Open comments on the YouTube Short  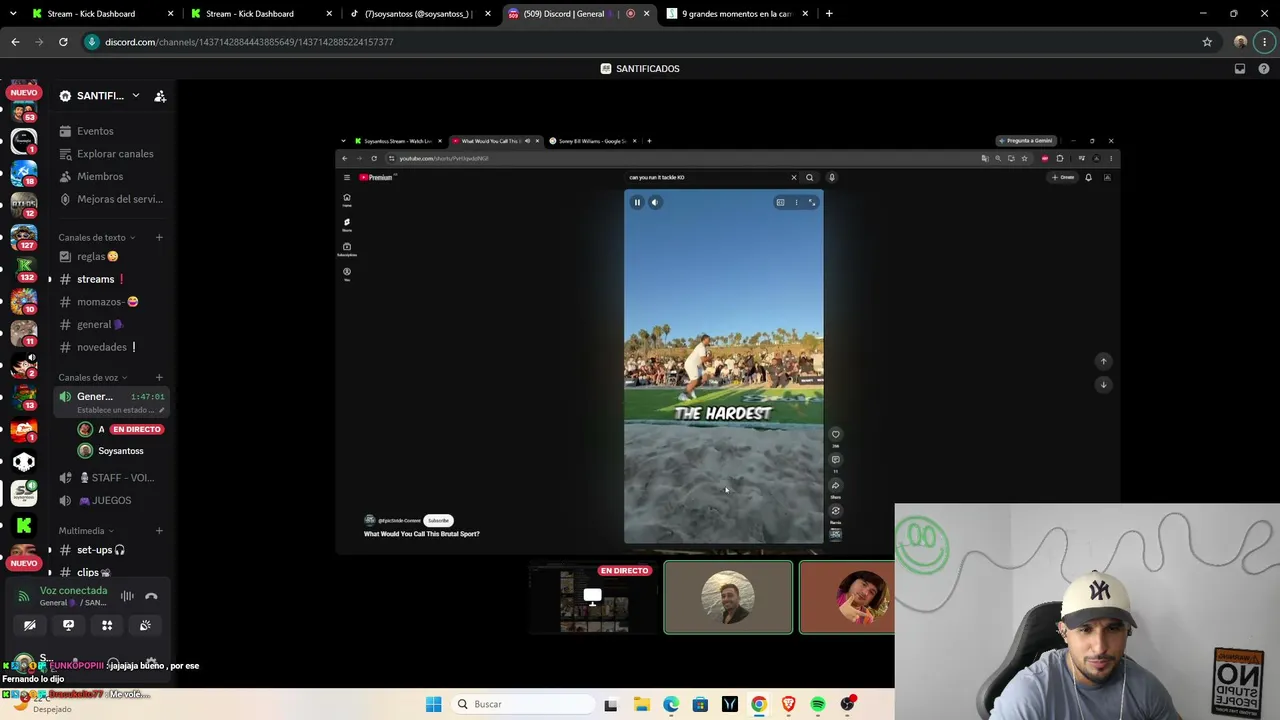[x=836, y=460]
